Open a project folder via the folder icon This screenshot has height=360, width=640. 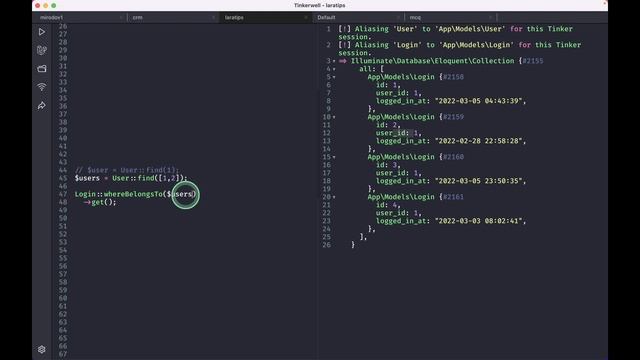[42, 69]
